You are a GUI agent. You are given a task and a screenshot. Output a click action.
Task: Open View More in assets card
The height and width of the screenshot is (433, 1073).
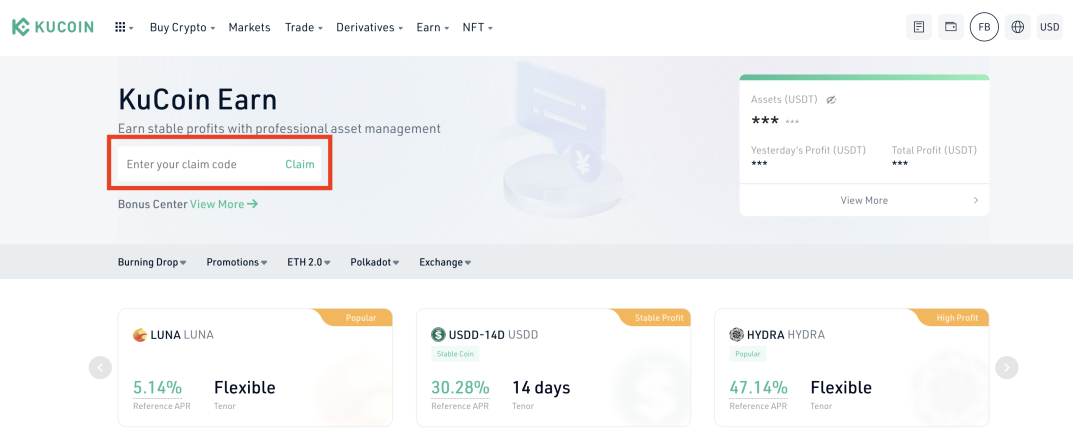864,200
